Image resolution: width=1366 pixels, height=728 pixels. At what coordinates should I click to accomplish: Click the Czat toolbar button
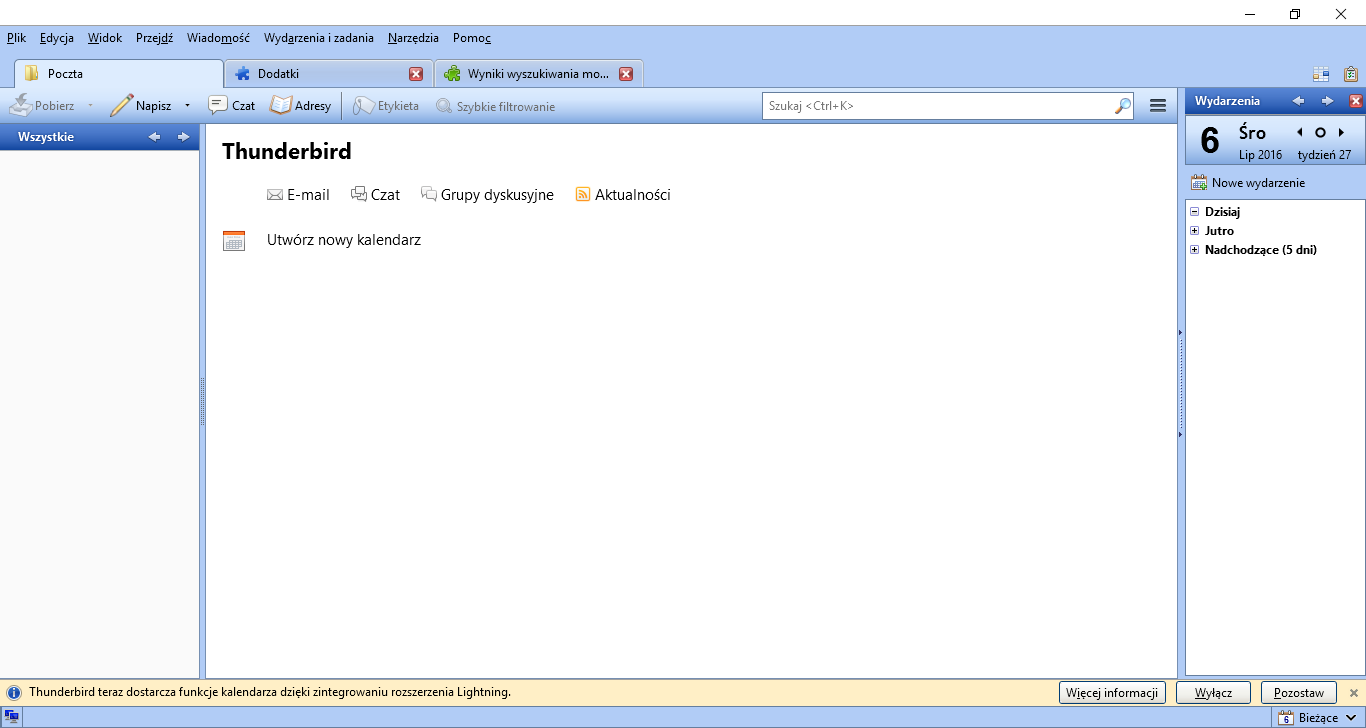[x=231, y=105]
